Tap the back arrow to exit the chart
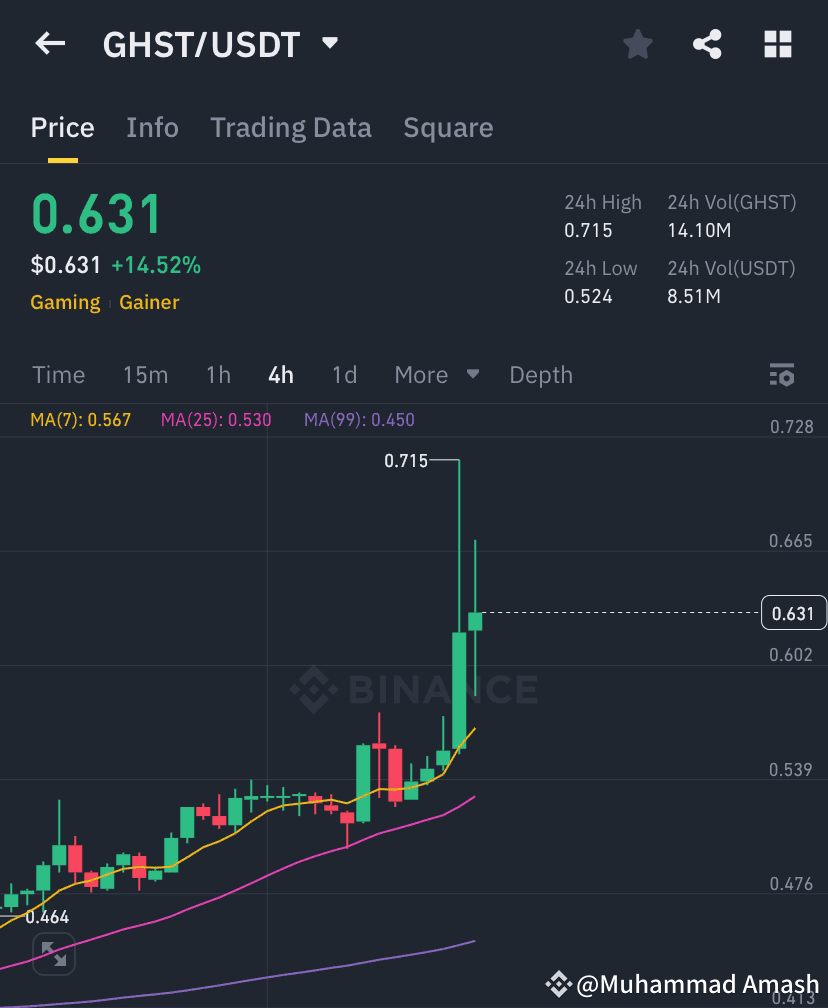Image resolution: width=828 pixels, height=1008 pixels. coord(49,44)
